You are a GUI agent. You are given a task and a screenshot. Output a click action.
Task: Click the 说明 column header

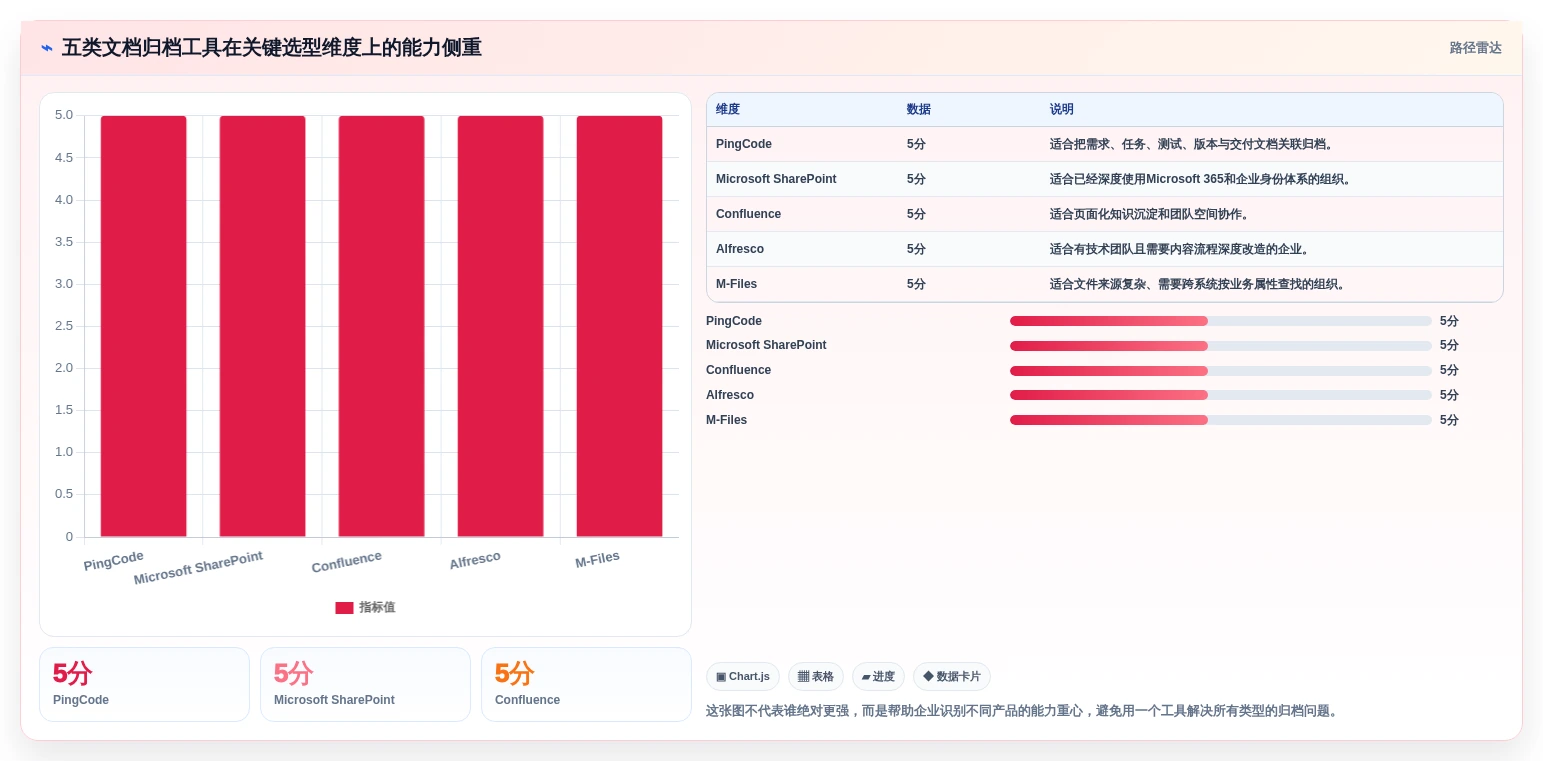click(1061, 109)
